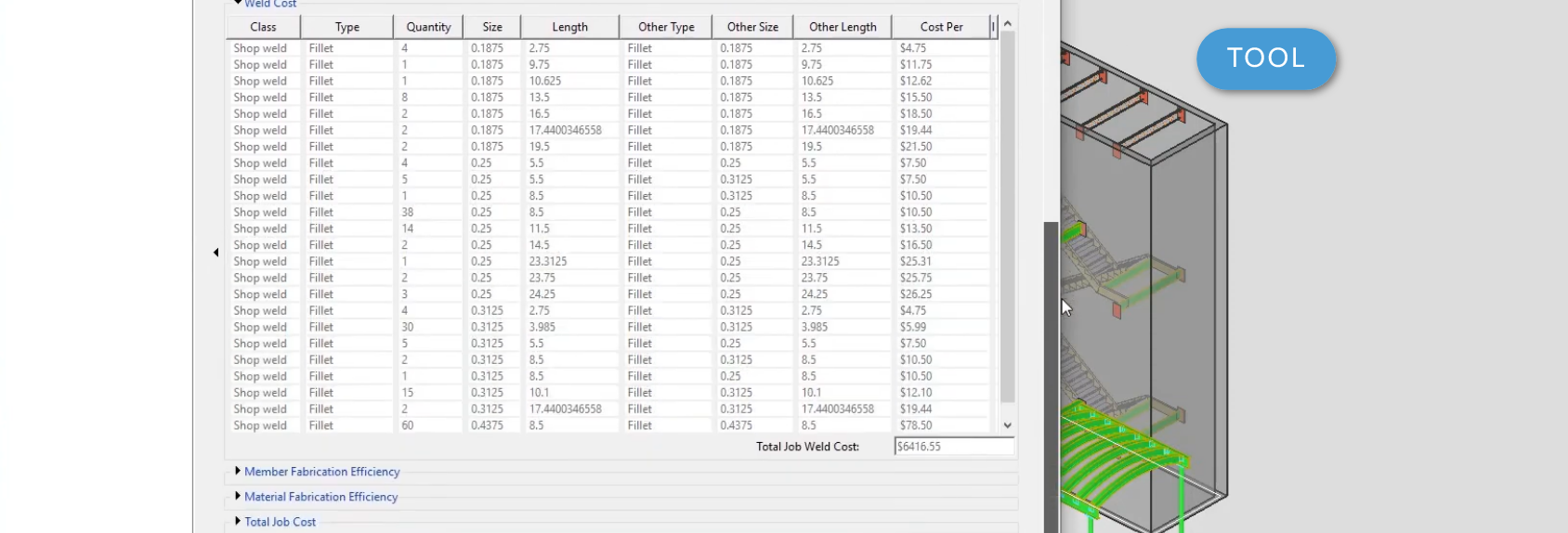Viewport: 1568px width, 533px height.
Task: Click the weld table scroll down arrow
Action: tap(1008, 425)
